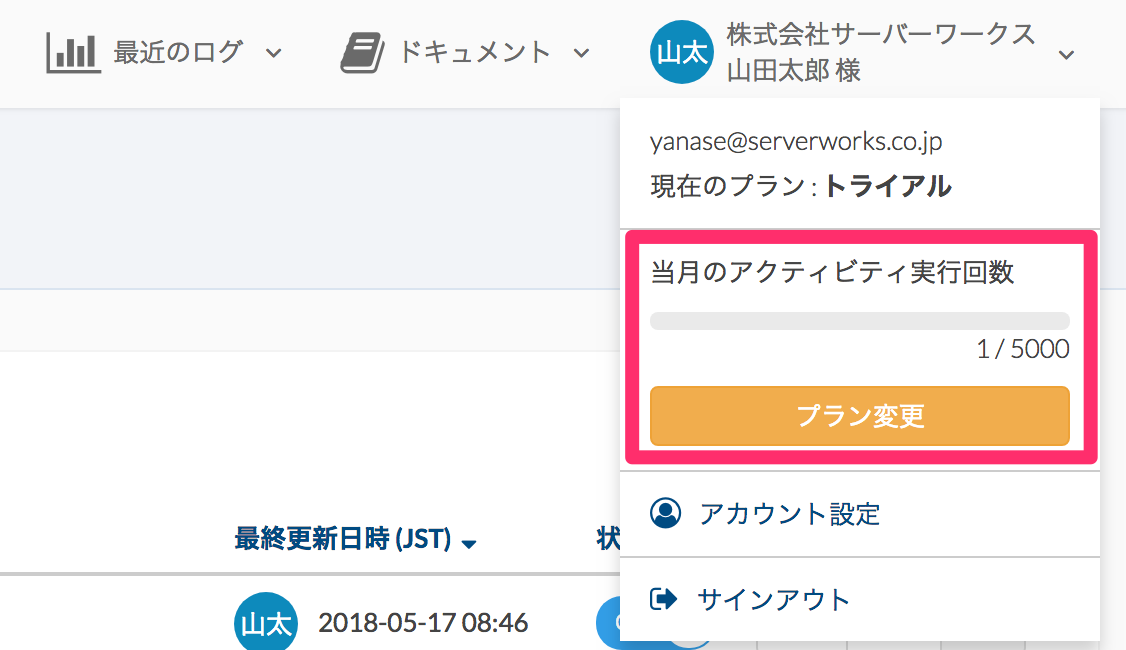
Task: Click the yanase@serverworks.co.jp email text
Action: click(796, 141)
